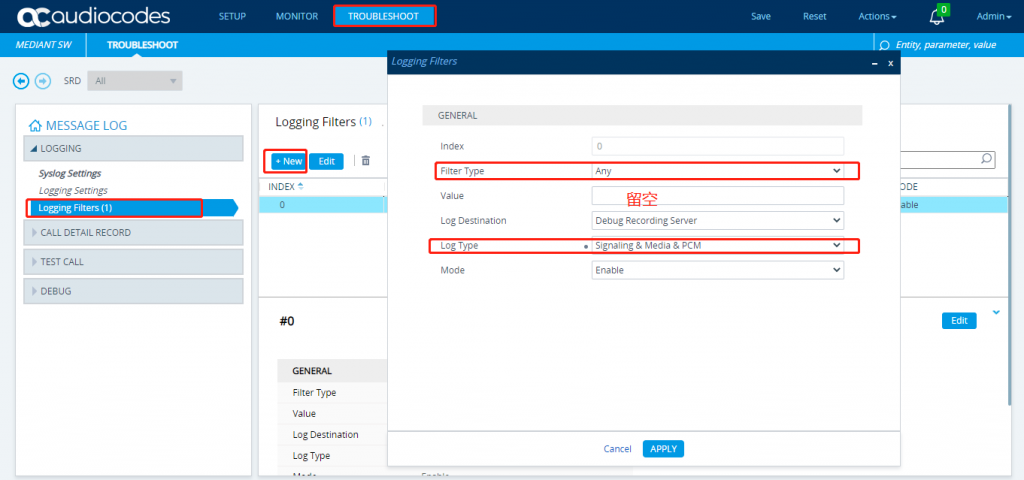Click the search magnifier in table filter
This screenshot has width=1024, height=480.
(x=986, y=159)
